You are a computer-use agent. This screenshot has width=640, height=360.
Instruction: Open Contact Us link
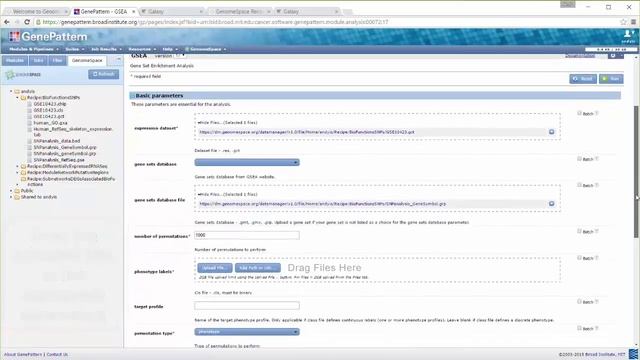(x=57, y=354)
